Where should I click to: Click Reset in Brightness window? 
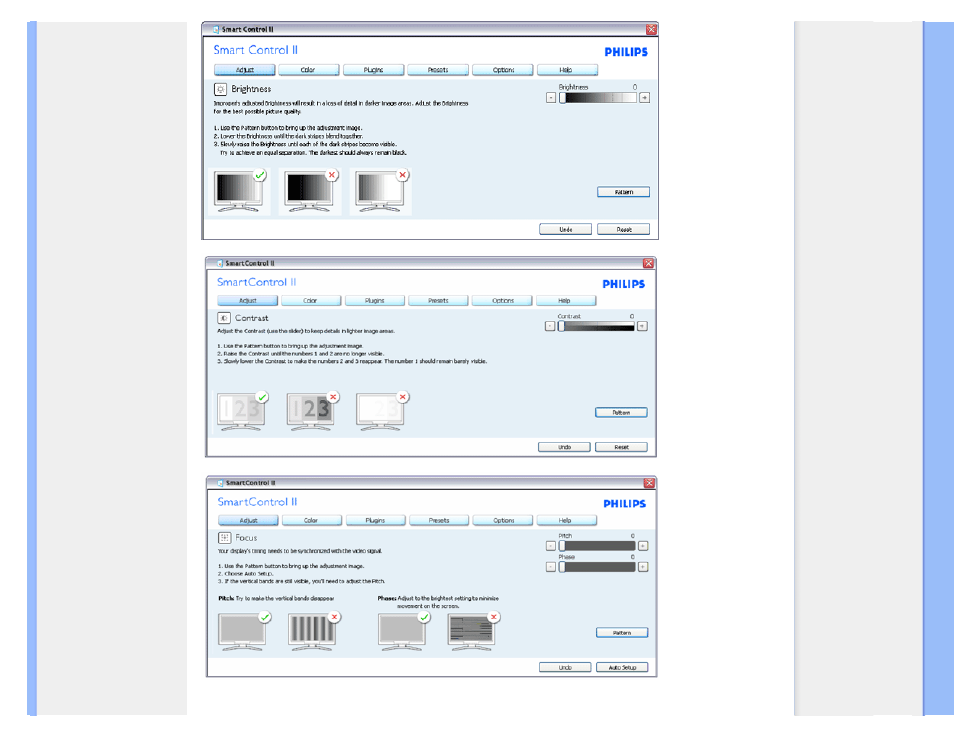point(623,229)
